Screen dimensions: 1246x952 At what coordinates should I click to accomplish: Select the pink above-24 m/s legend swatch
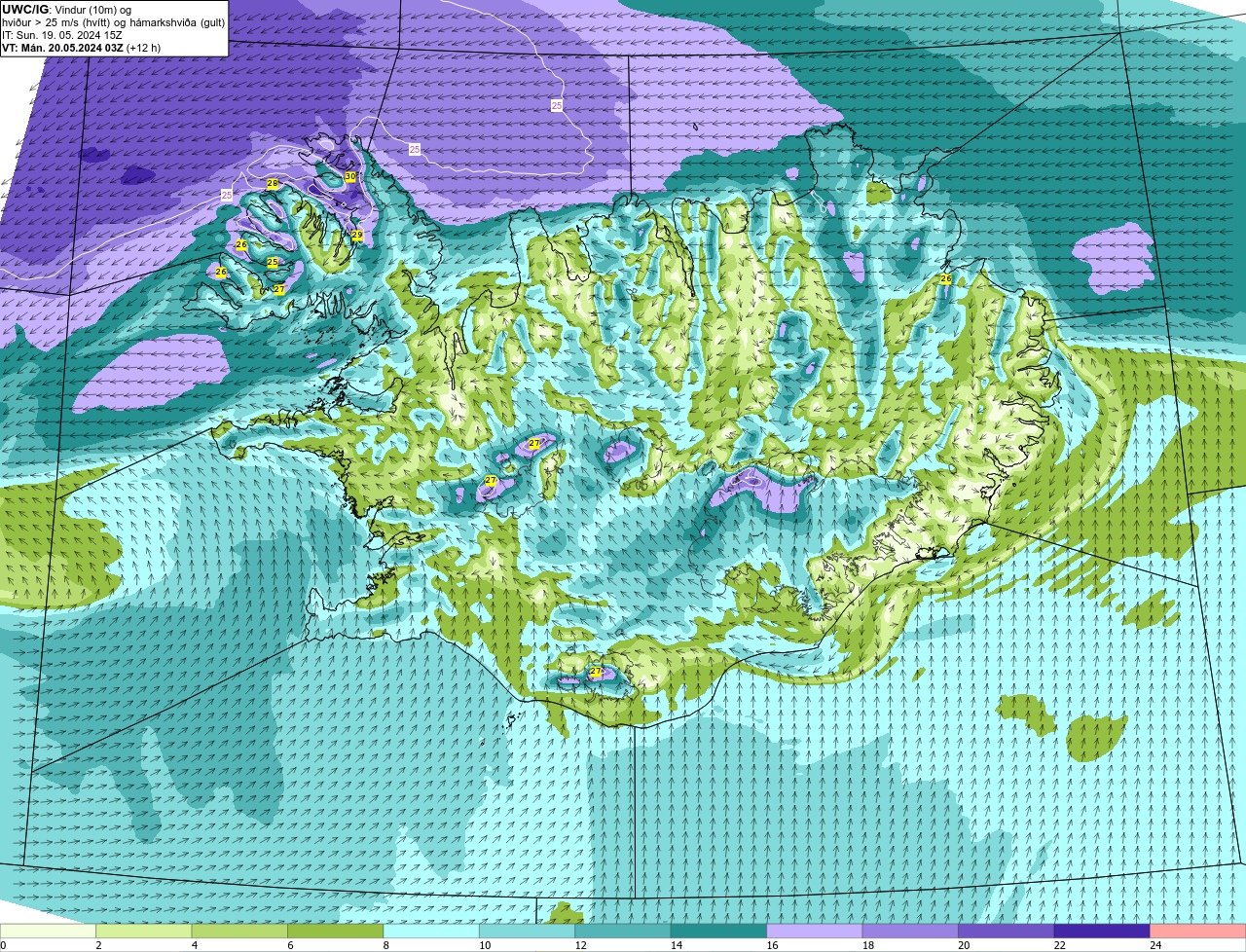tap(1198, 932)
